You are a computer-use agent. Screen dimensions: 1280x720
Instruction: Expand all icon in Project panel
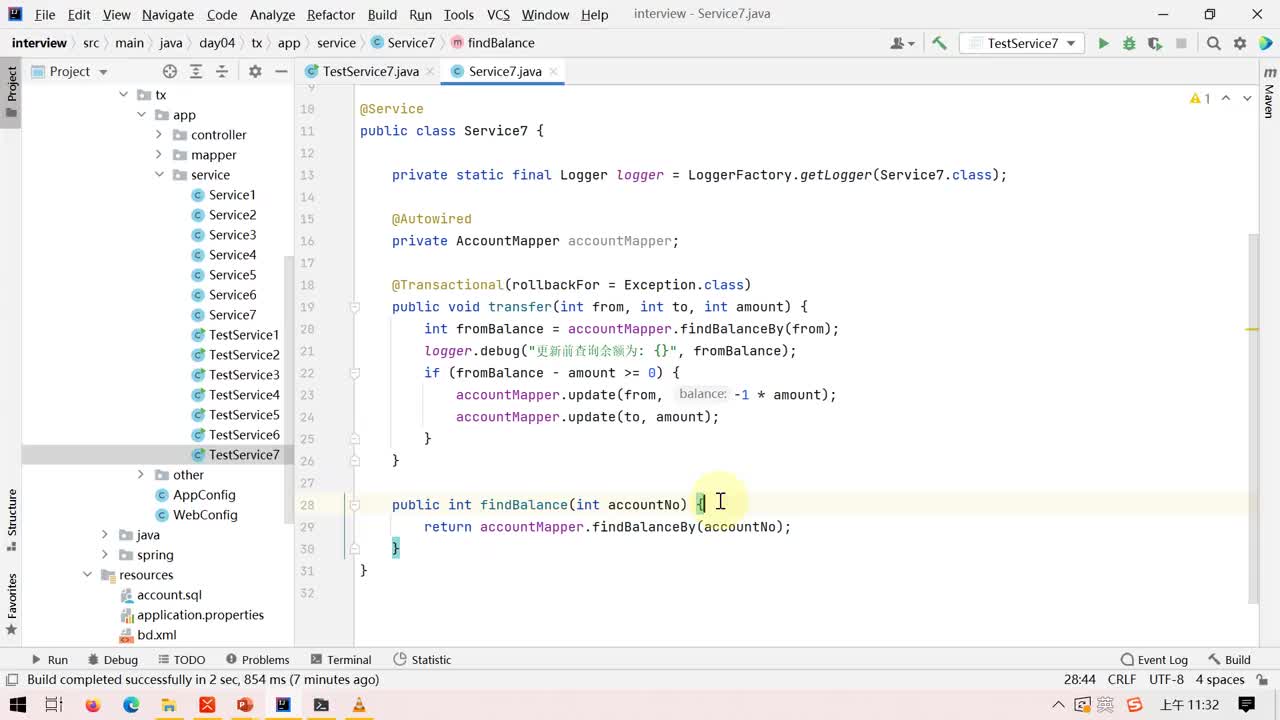(196, 71)
